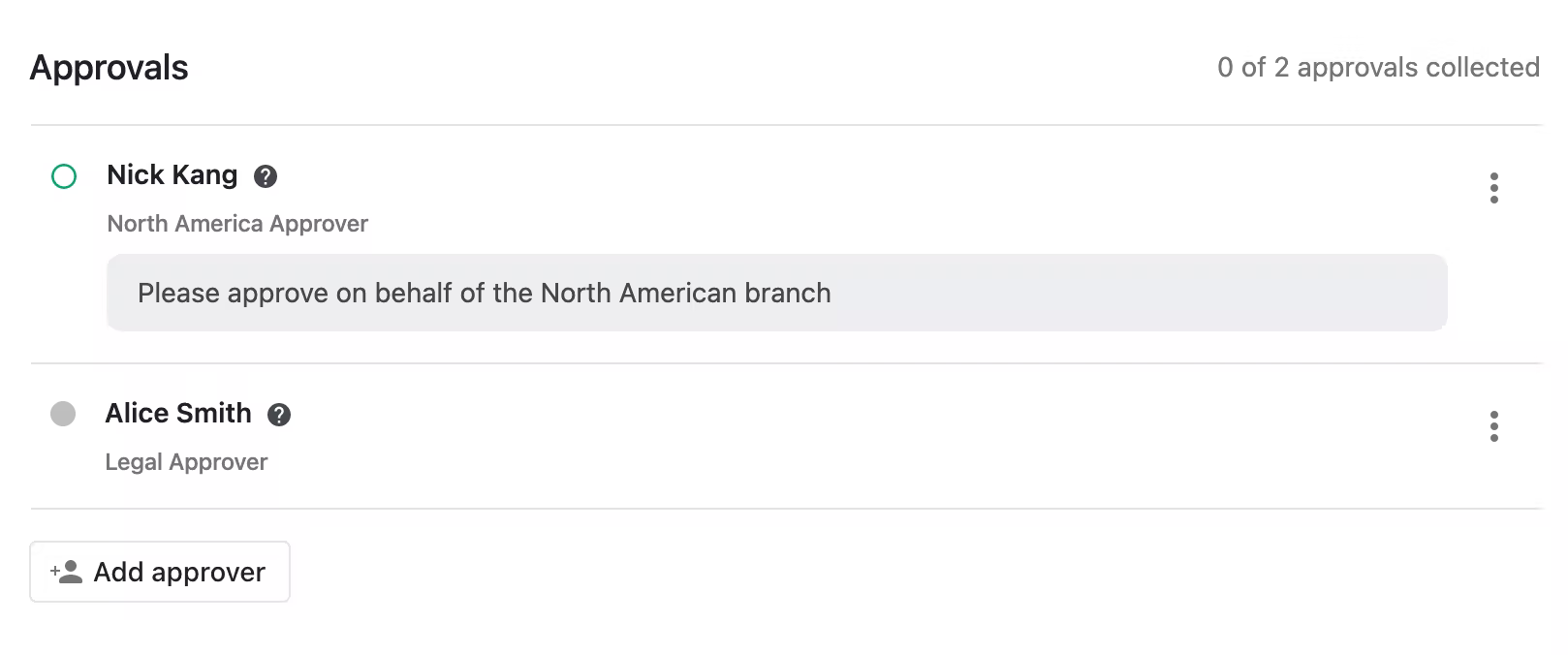Select the blank area of Alice Smith's row
The image size is (1568, 655).
pyautogui.click(x=872, y=436)
